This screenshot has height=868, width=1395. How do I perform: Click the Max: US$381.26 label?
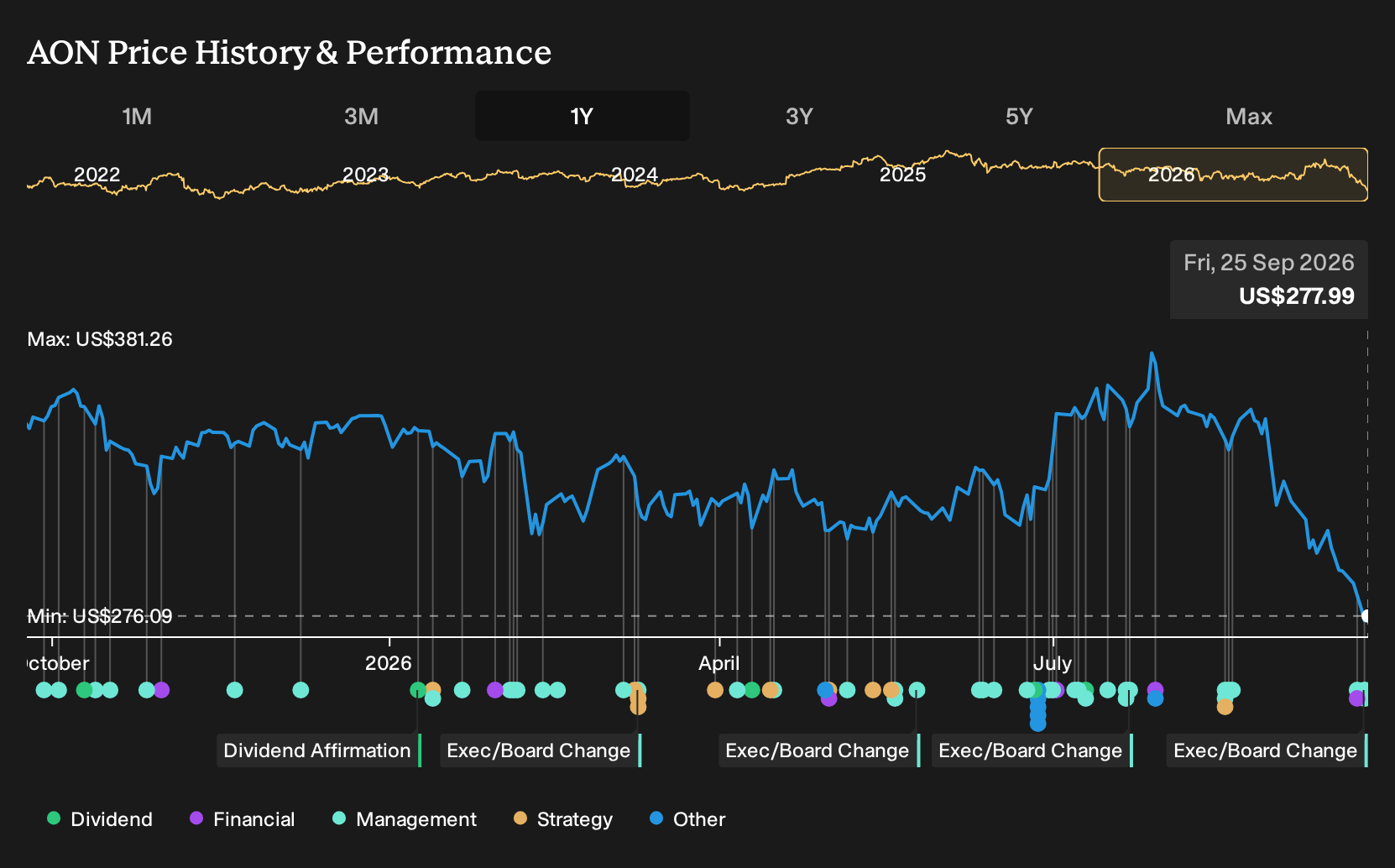[100, 339]
